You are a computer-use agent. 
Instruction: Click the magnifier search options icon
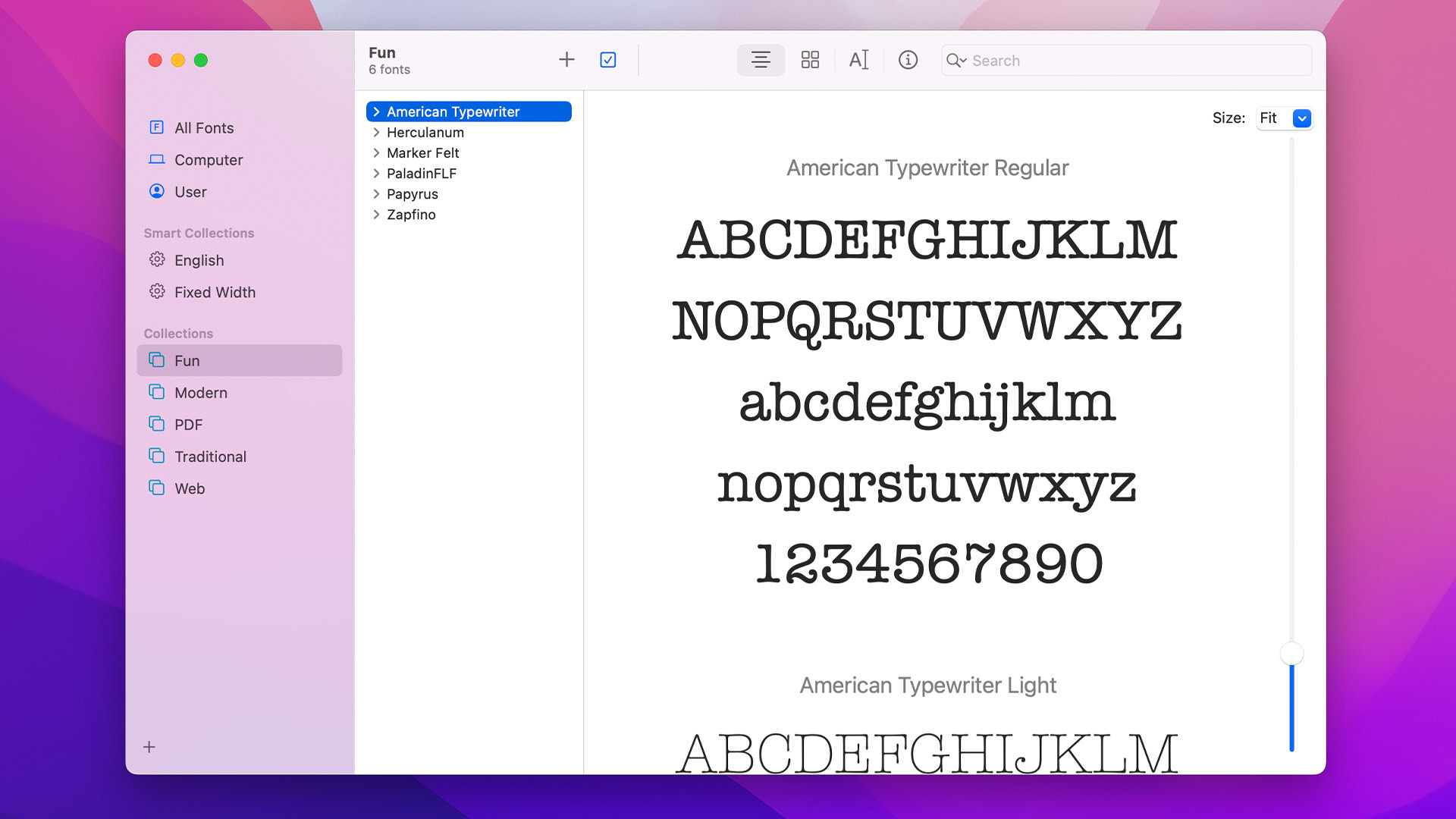955,61
